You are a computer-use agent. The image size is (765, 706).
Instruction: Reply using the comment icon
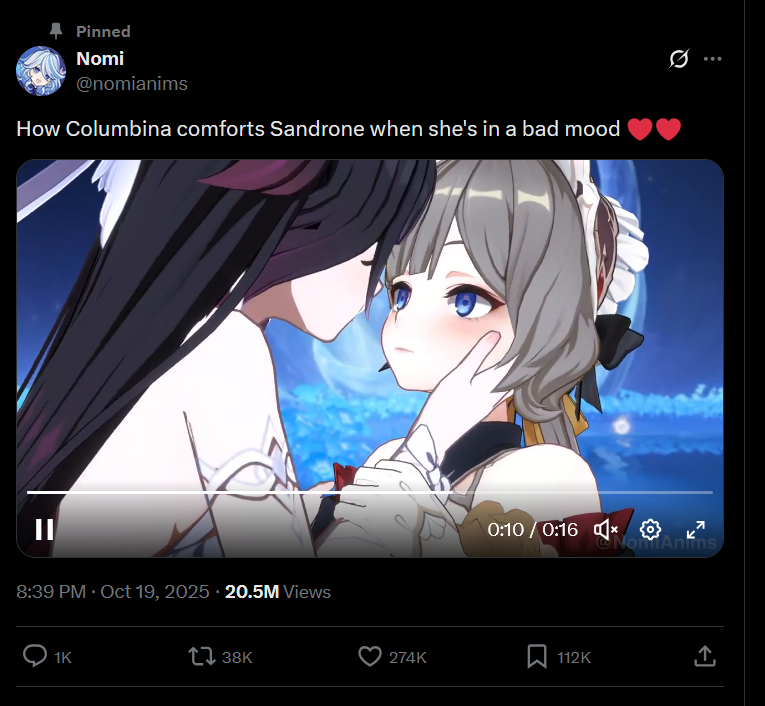[35, 656]
